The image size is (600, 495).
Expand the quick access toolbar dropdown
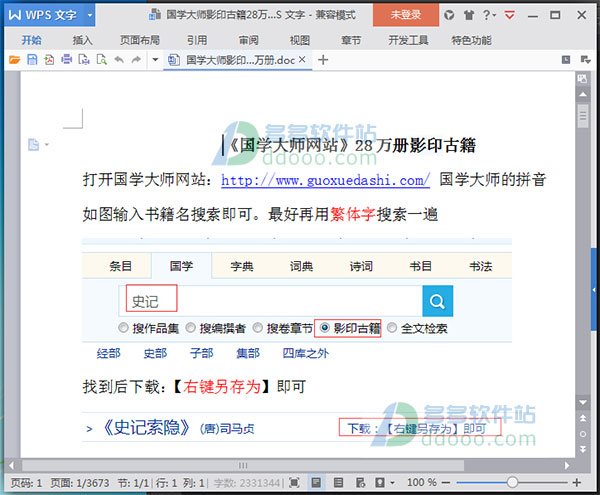tap(155, 60)
